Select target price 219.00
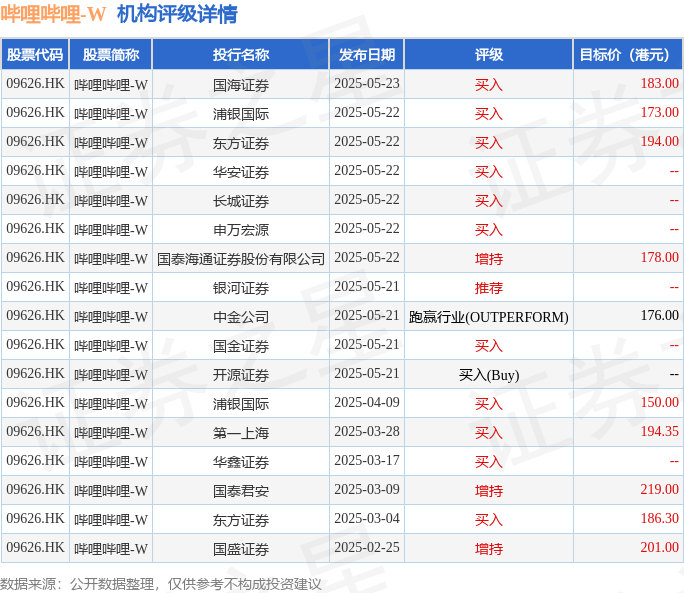 pos(660,490)
